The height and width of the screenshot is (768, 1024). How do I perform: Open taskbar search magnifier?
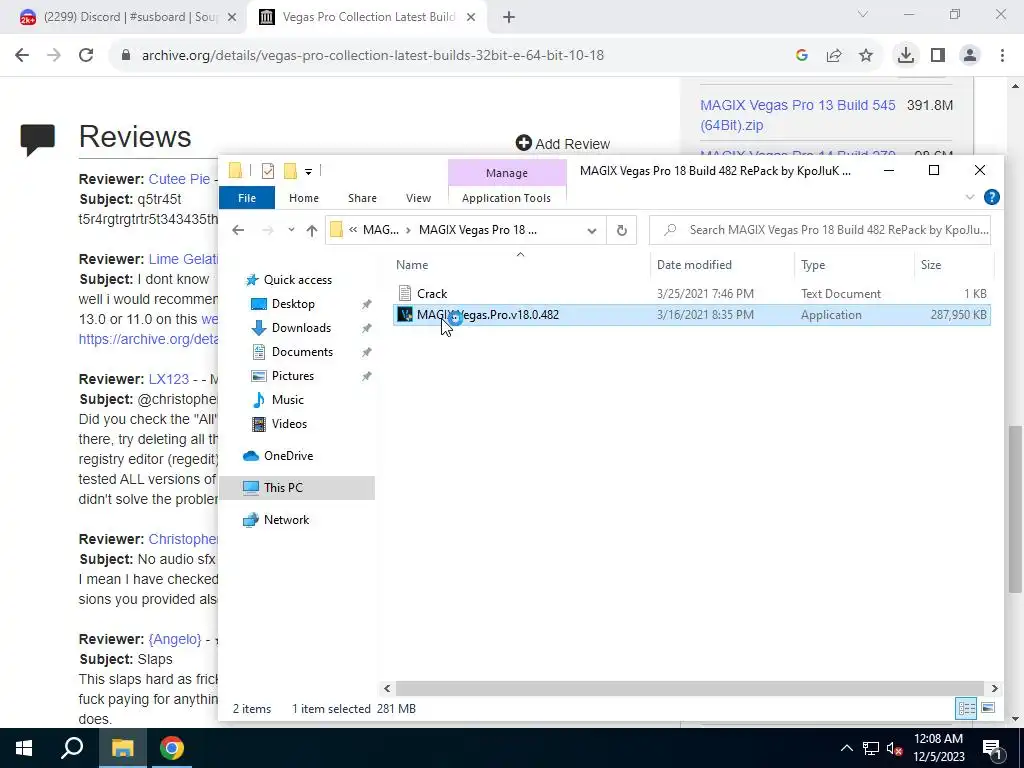pos(72,748)
